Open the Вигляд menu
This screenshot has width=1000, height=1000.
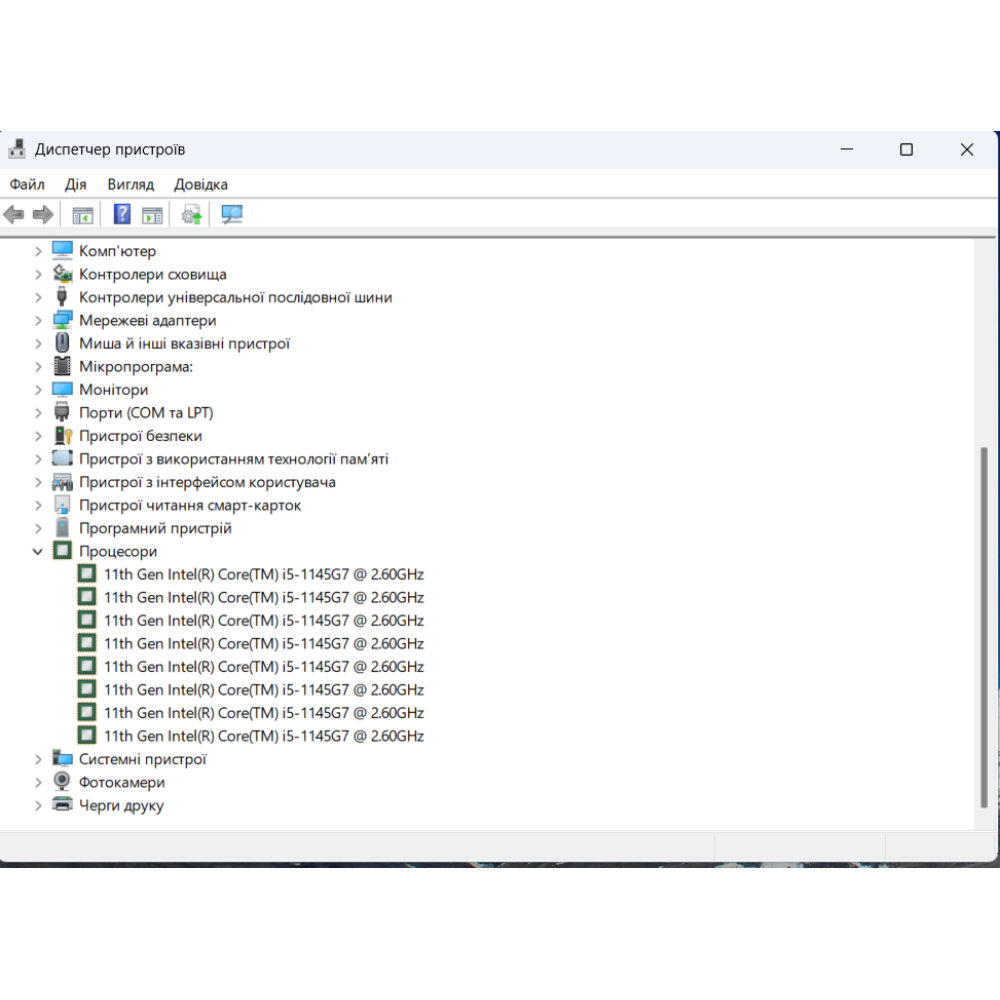[x=131, y=184]
